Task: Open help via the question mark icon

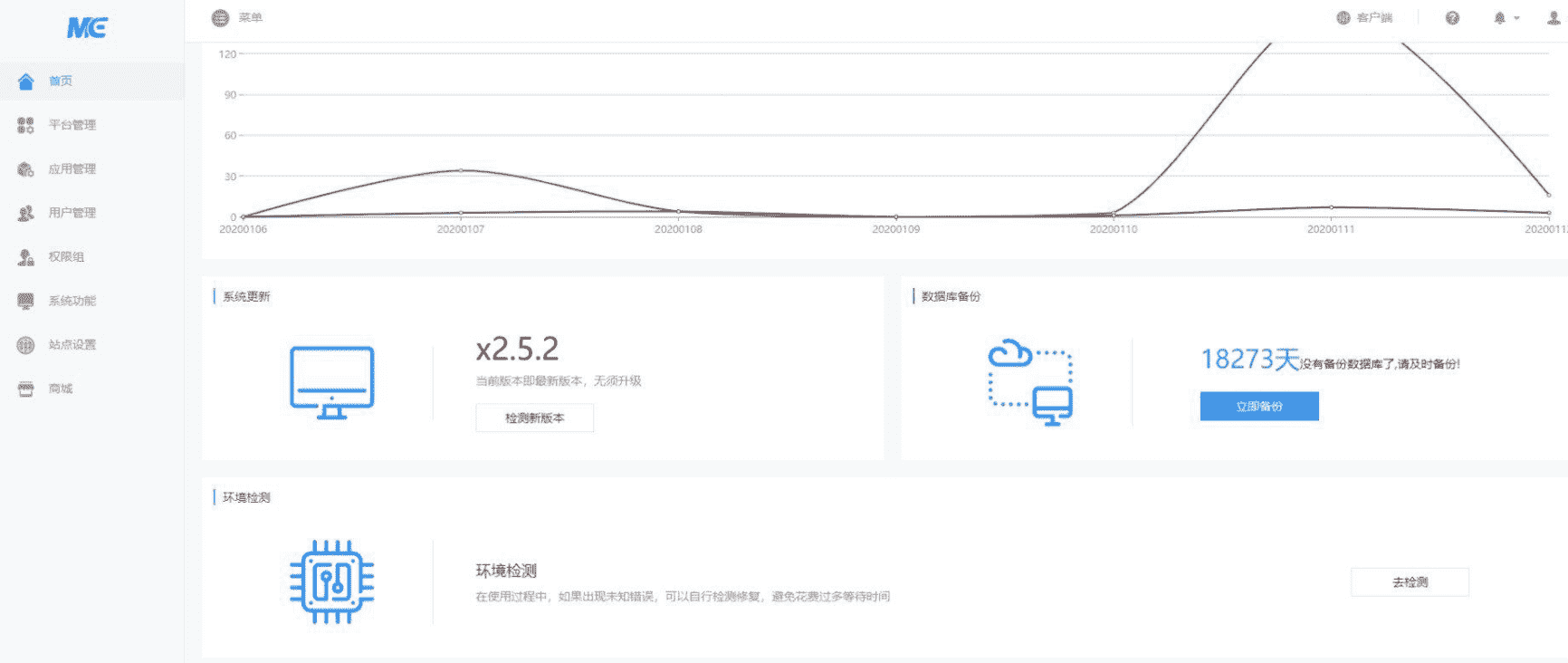Action: point(1452,17)
